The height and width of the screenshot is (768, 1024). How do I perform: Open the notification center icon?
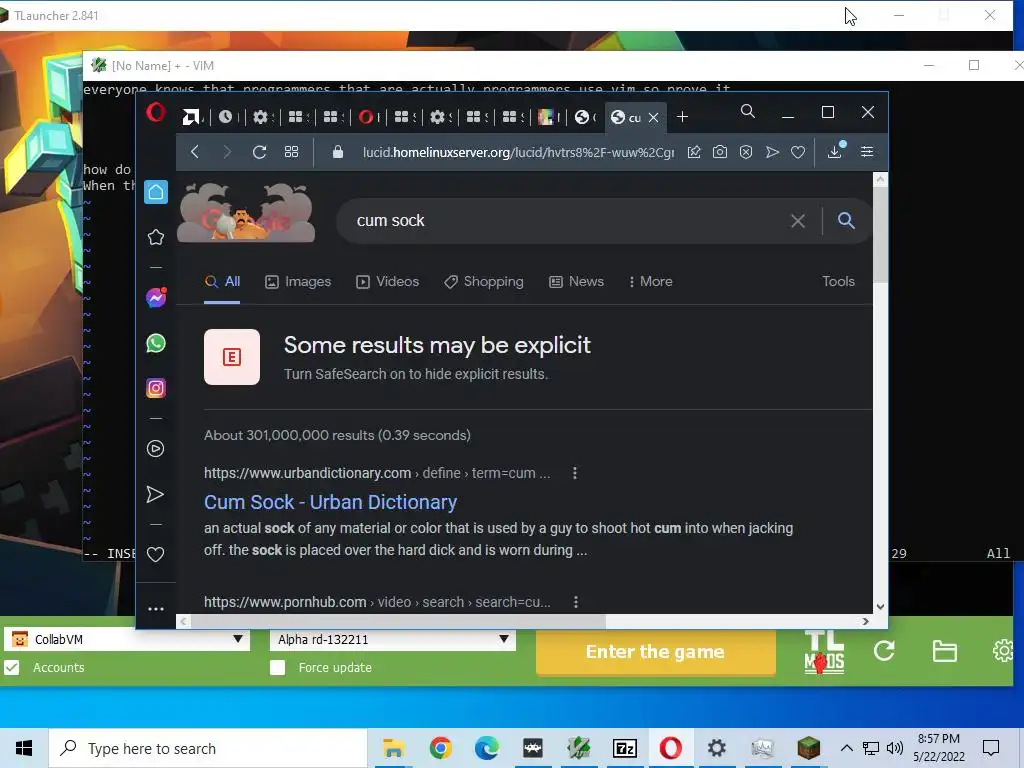click(x=991, y=748)
